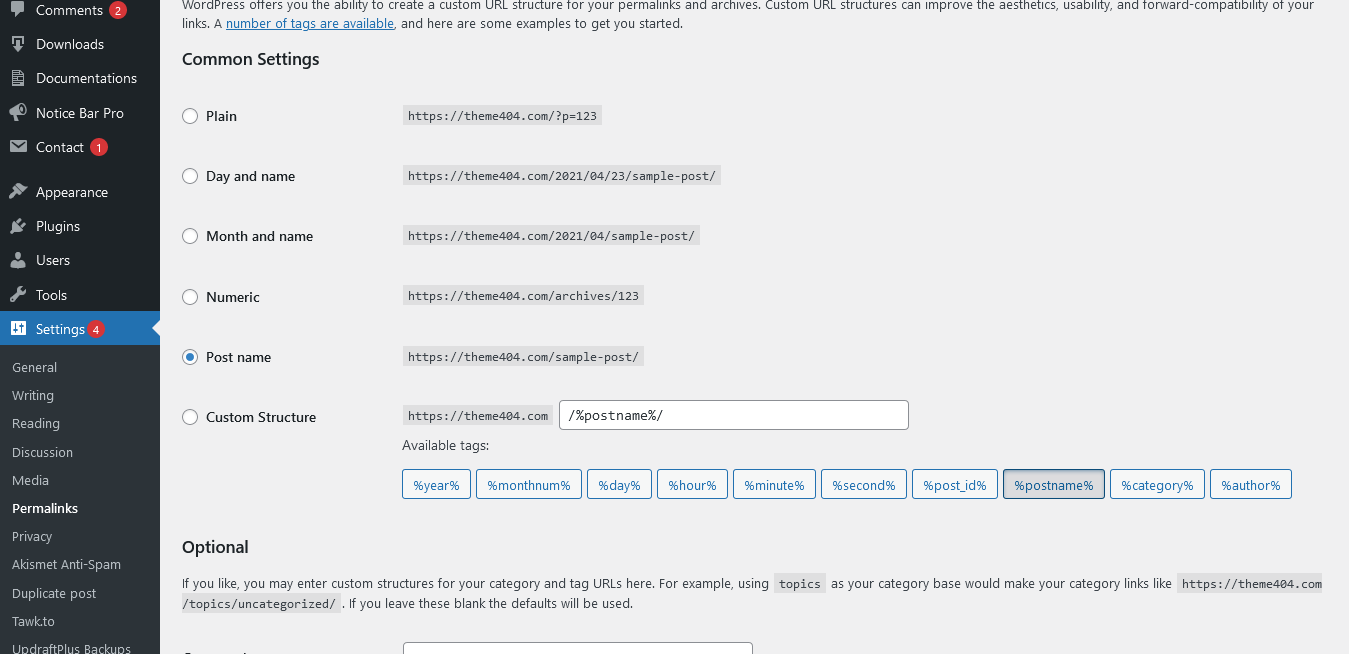1349x654 pixels.
Task: Click the Comments badge showing 2
Action: point(118,11)
